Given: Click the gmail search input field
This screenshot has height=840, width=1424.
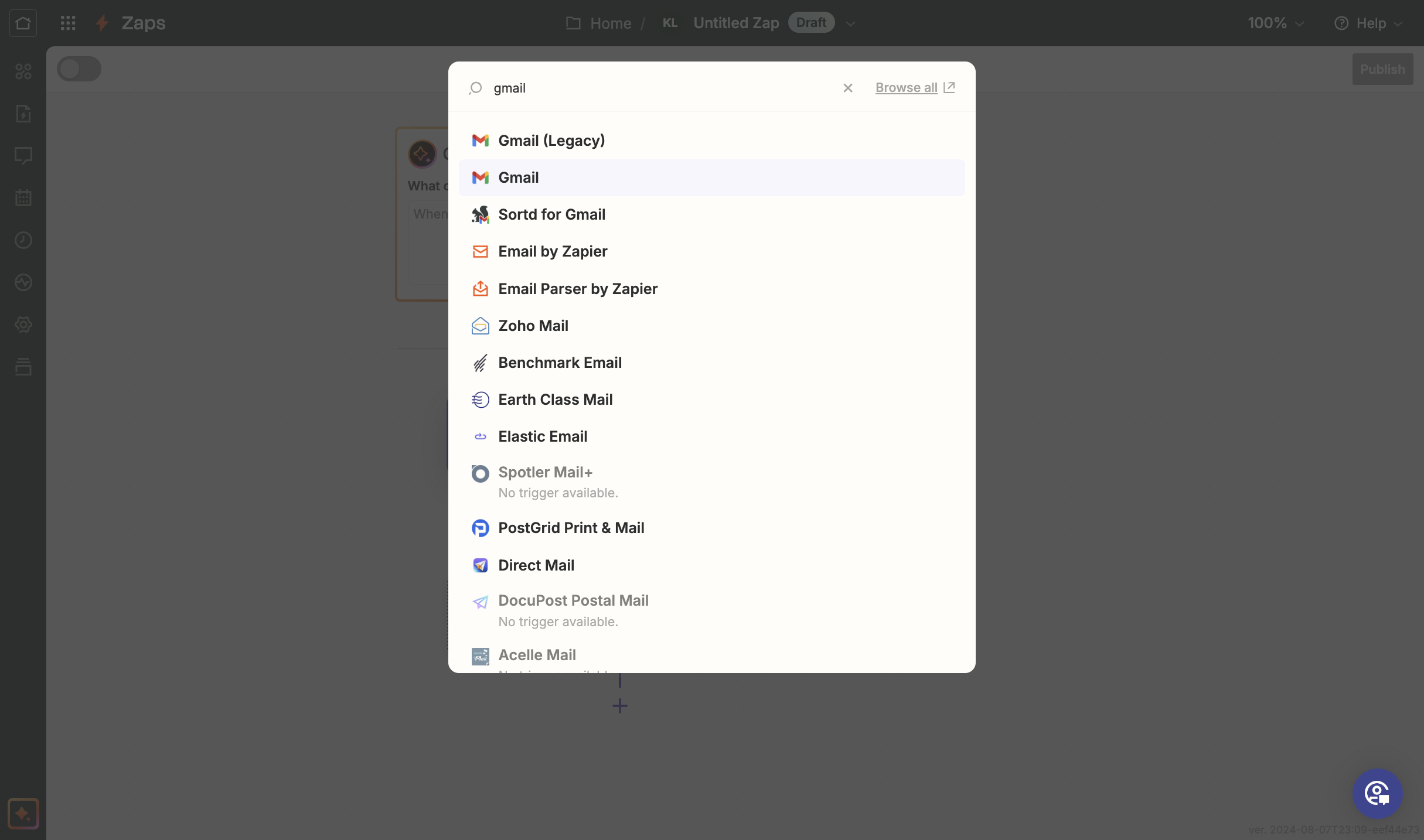Looking at the screenshot, I should (x=661, y=88).
